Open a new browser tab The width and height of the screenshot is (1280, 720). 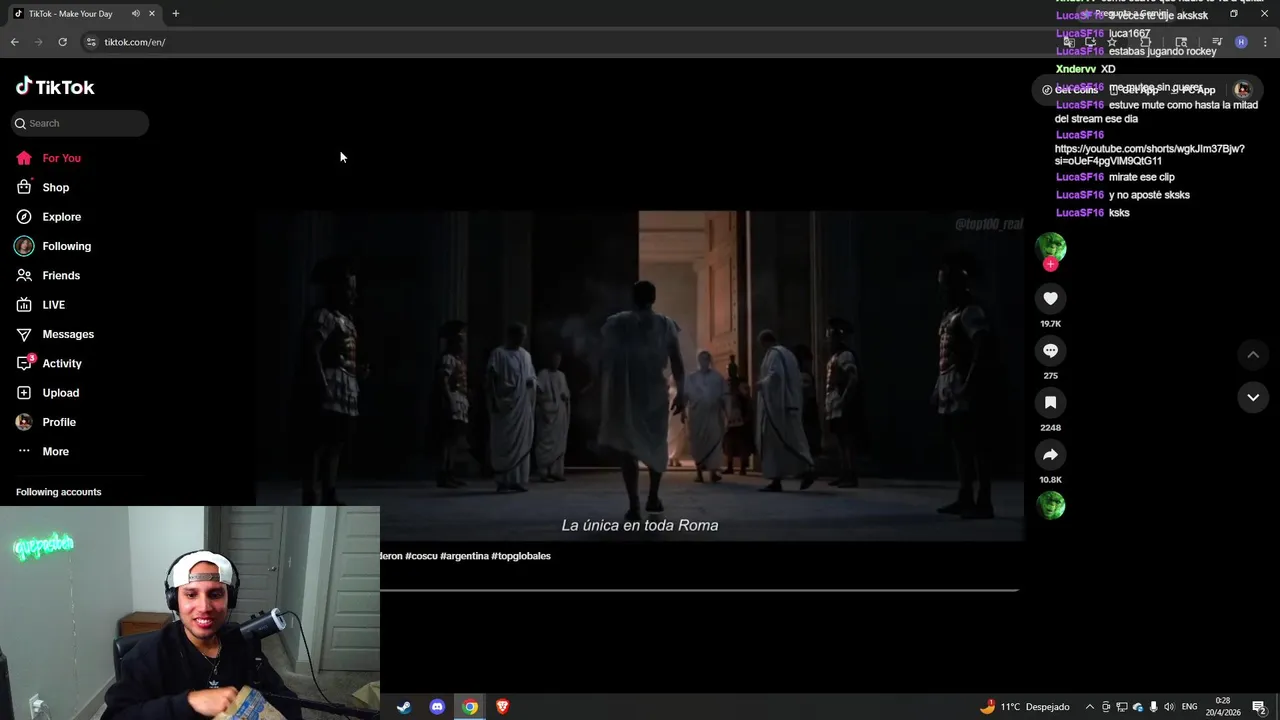[x=176, y=14]
